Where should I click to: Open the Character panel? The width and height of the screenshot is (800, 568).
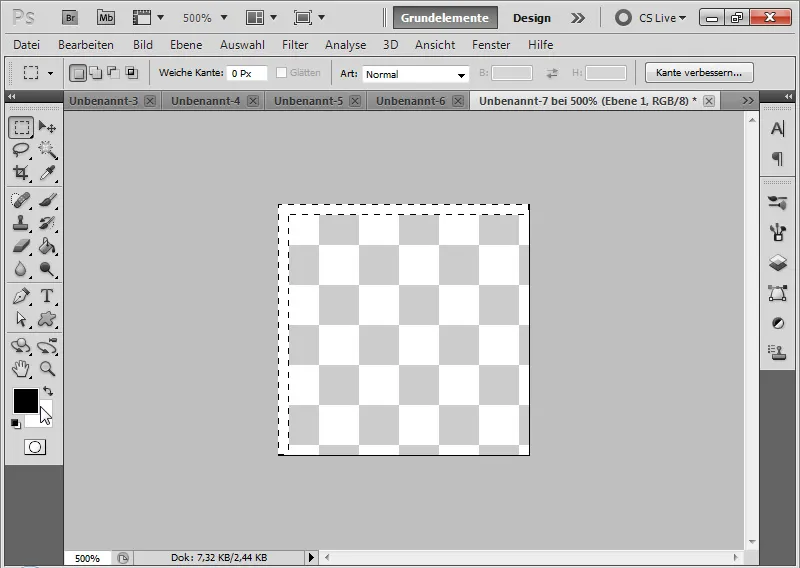coord(778,129)
